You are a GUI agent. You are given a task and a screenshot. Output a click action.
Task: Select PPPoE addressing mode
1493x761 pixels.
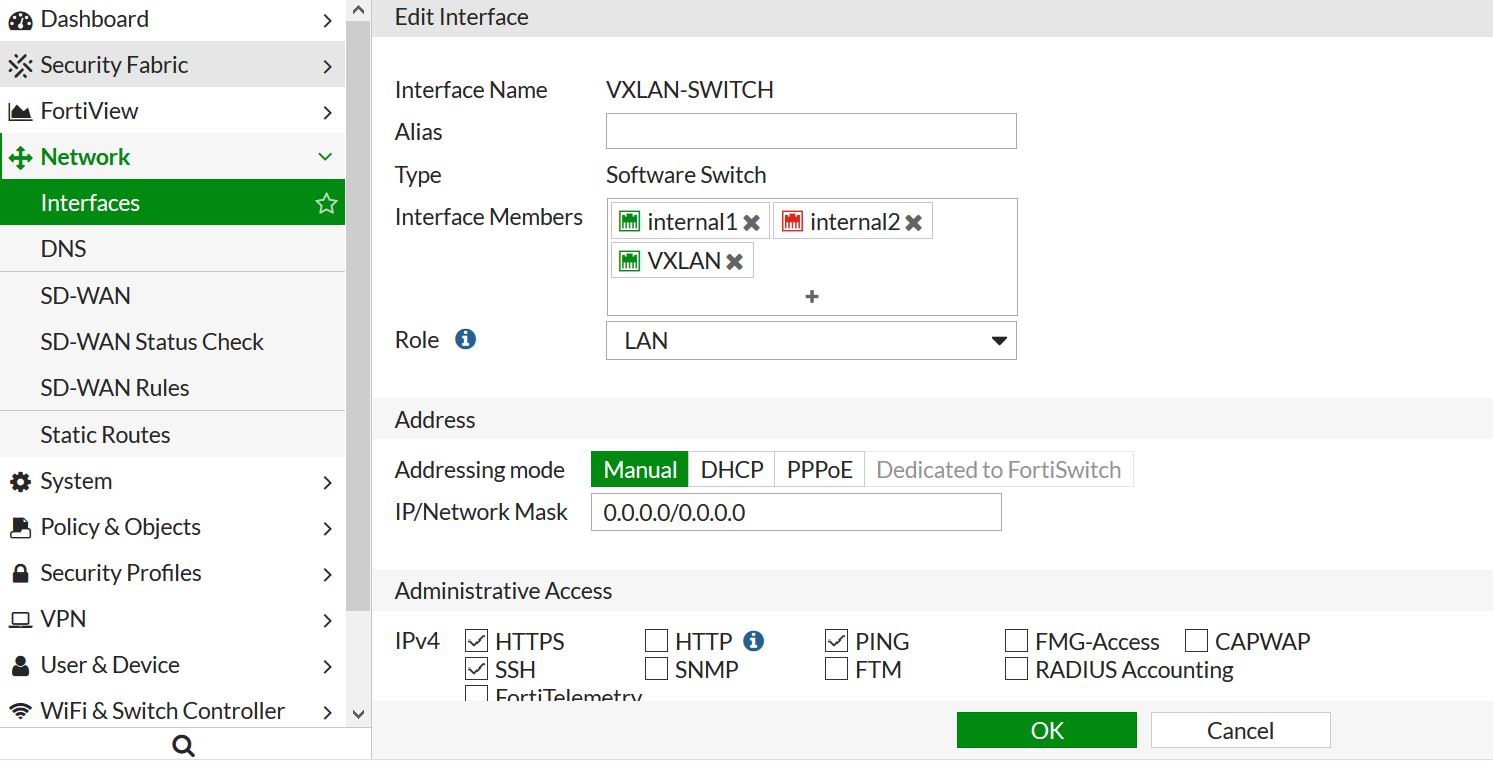(820, 469)
